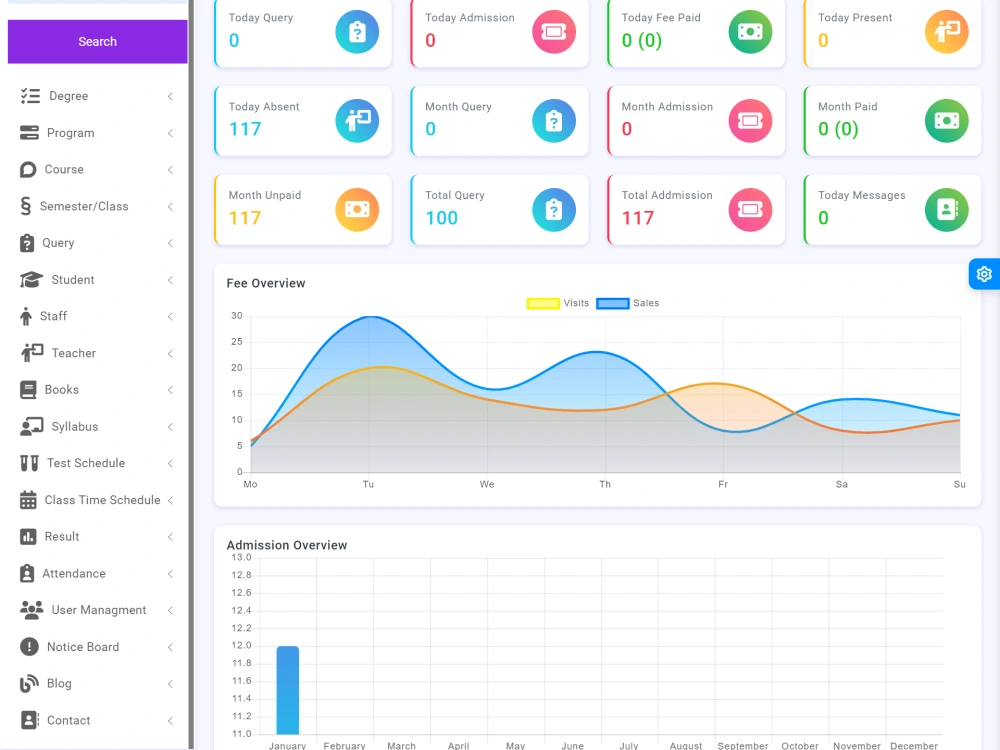Expand the Staff menu chevron
This screenshot has width=1000, height=750.
click(x=170, y=316)
